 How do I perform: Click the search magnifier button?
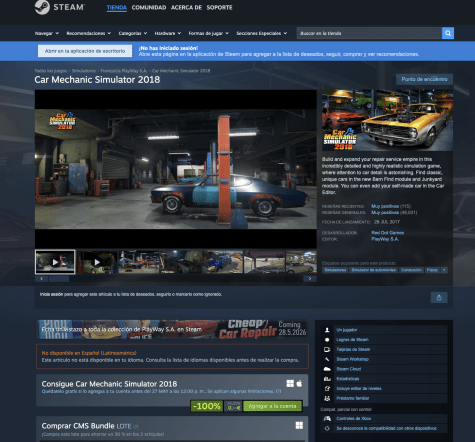coord(448,33)
